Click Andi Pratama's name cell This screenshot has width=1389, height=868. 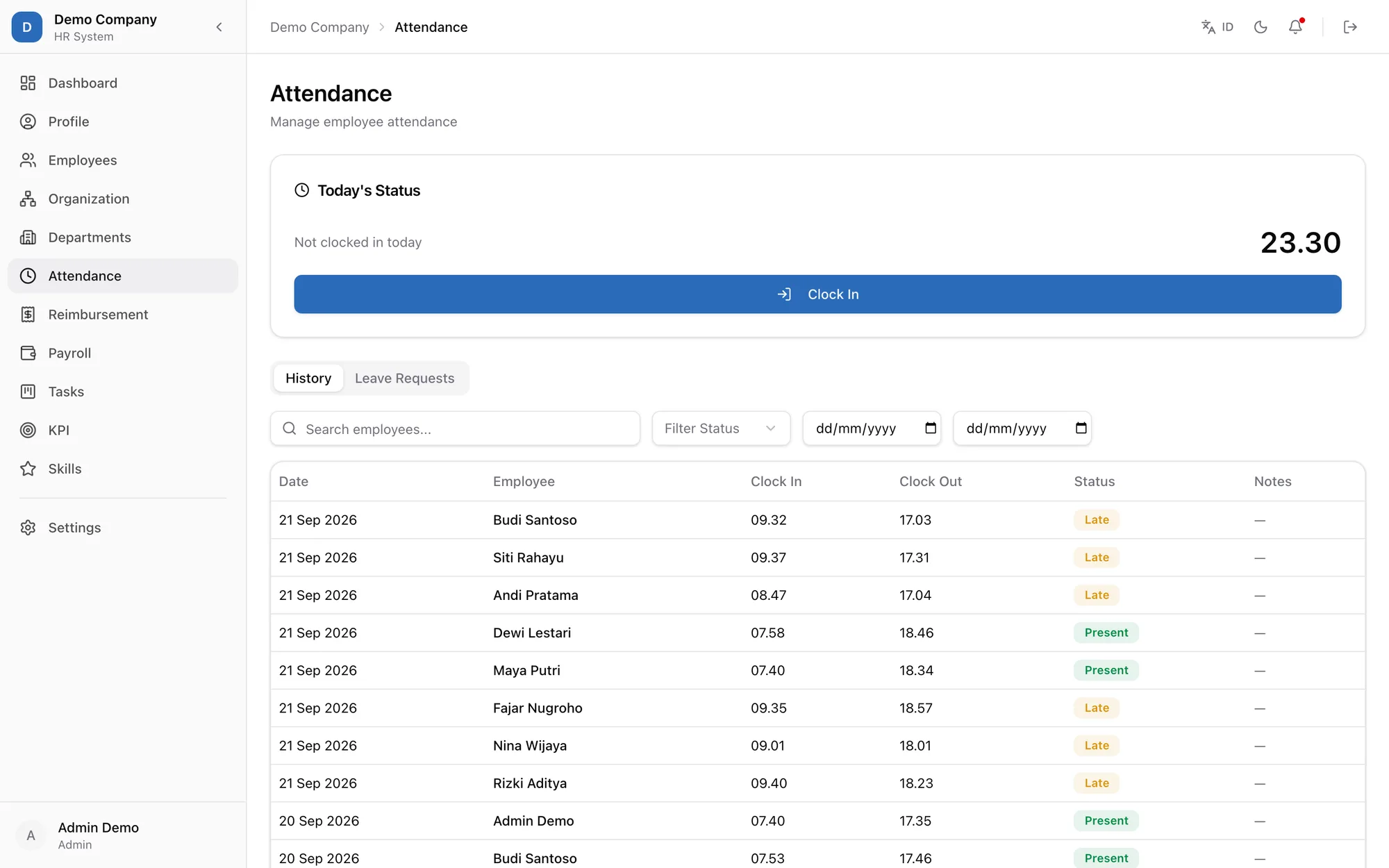point(535,595)
